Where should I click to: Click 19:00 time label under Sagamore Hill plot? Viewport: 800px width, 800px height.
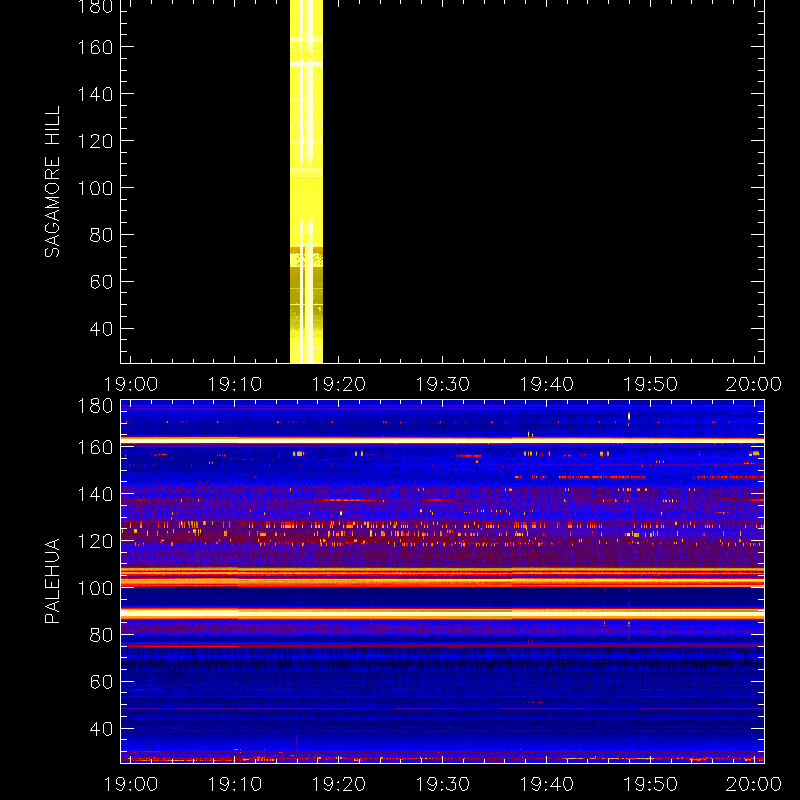coord(131,384)
